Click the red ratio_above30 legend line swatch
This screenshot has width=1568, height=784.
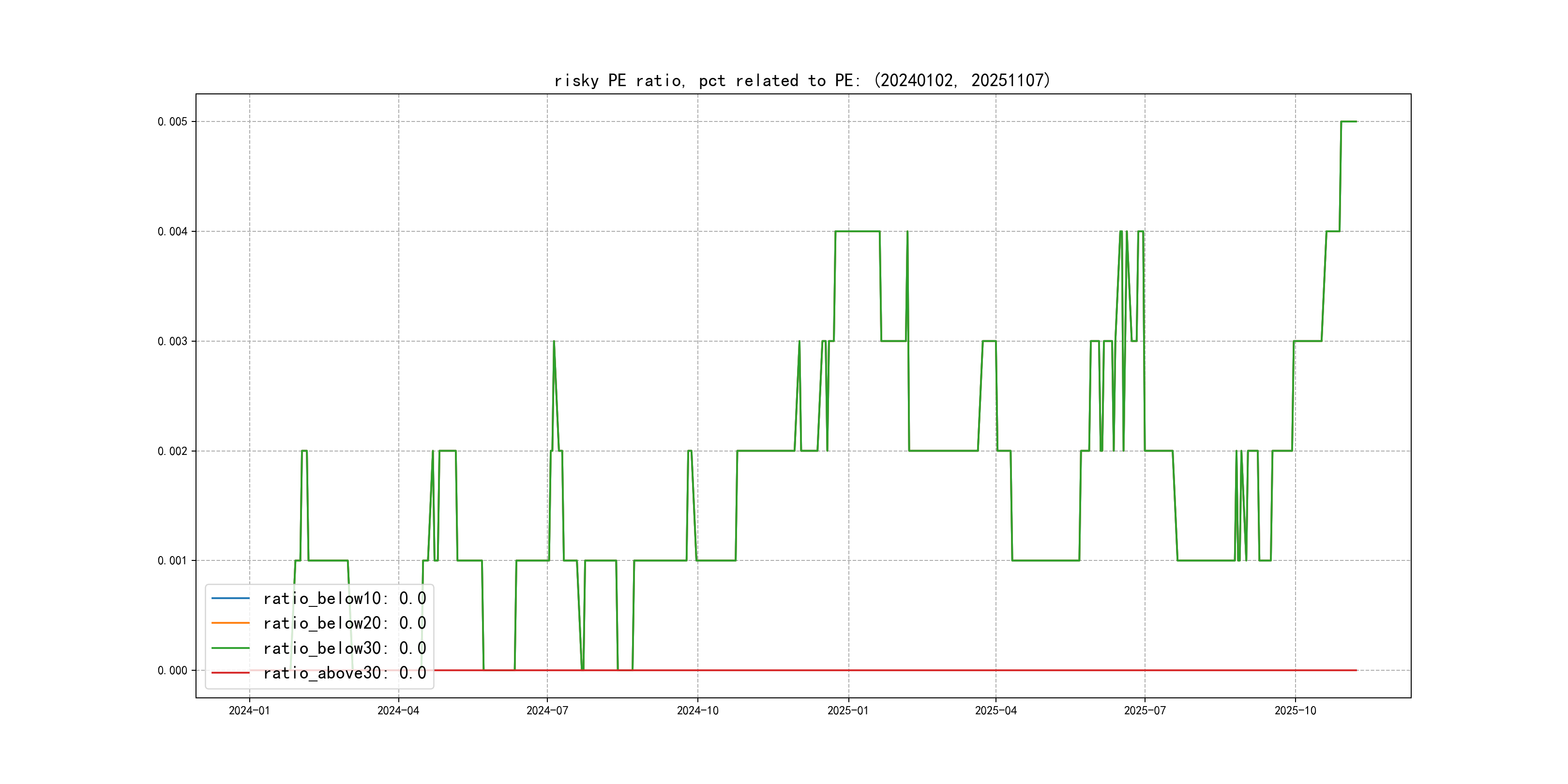pos(230,673)
